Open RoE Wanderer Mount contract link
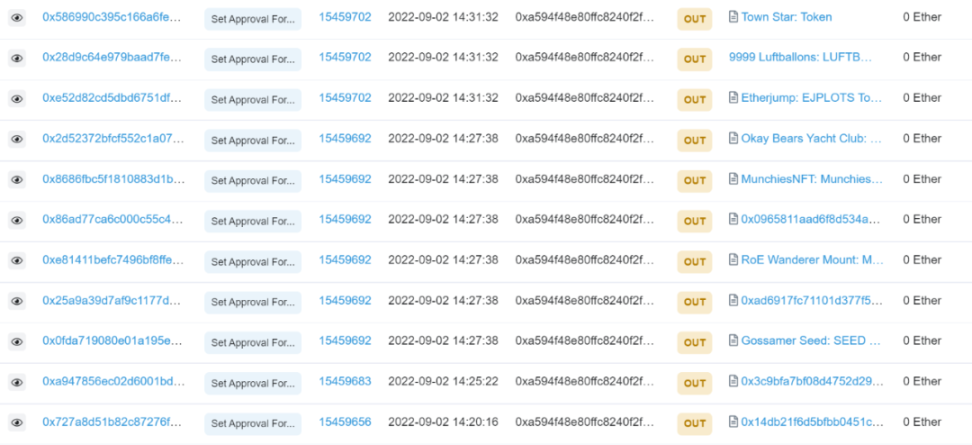Viewport: 972px width, 445px height. 812,260
